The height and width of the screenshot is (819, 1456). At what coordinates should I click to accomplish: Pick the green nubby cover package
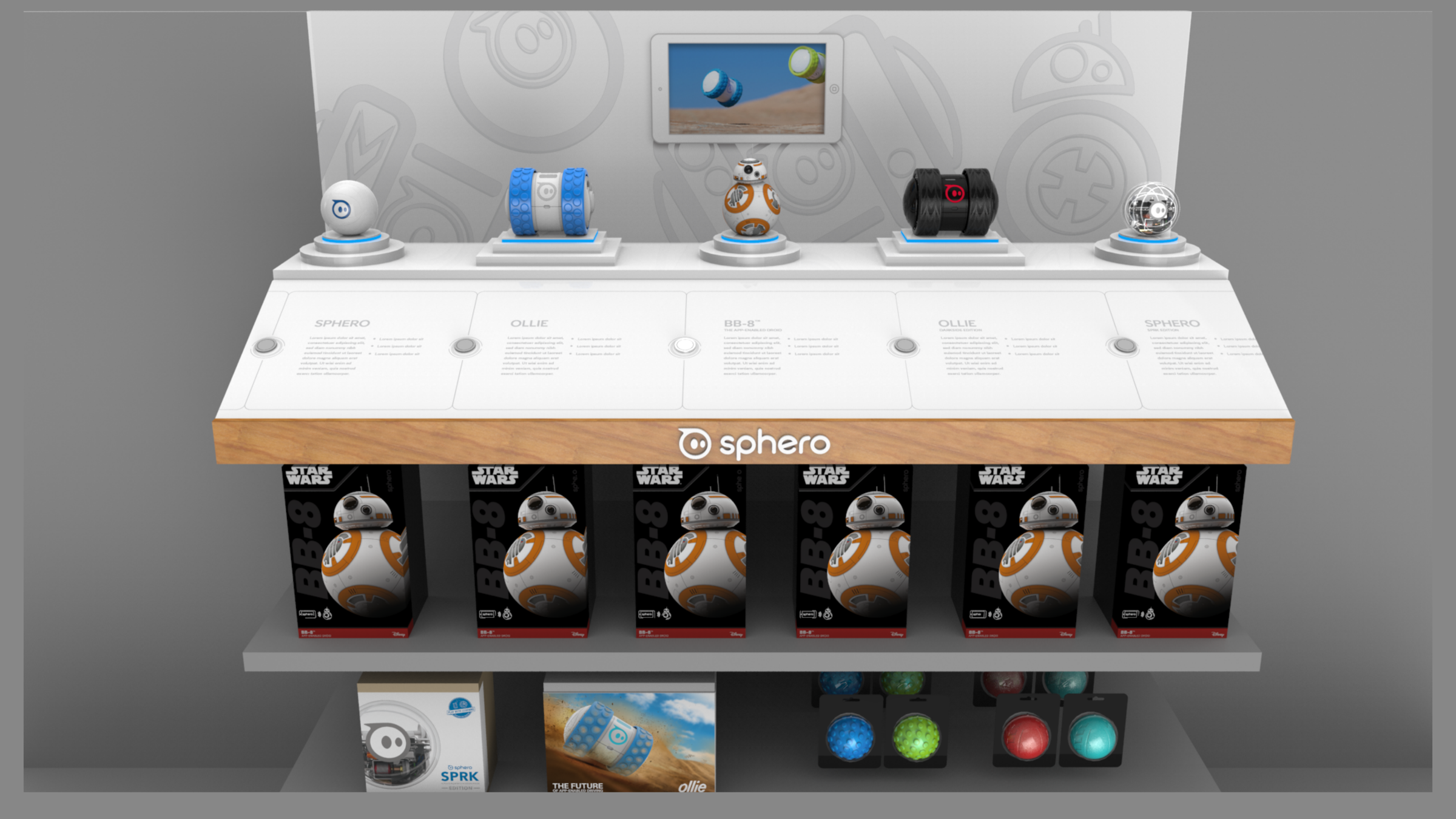[916, 731]
